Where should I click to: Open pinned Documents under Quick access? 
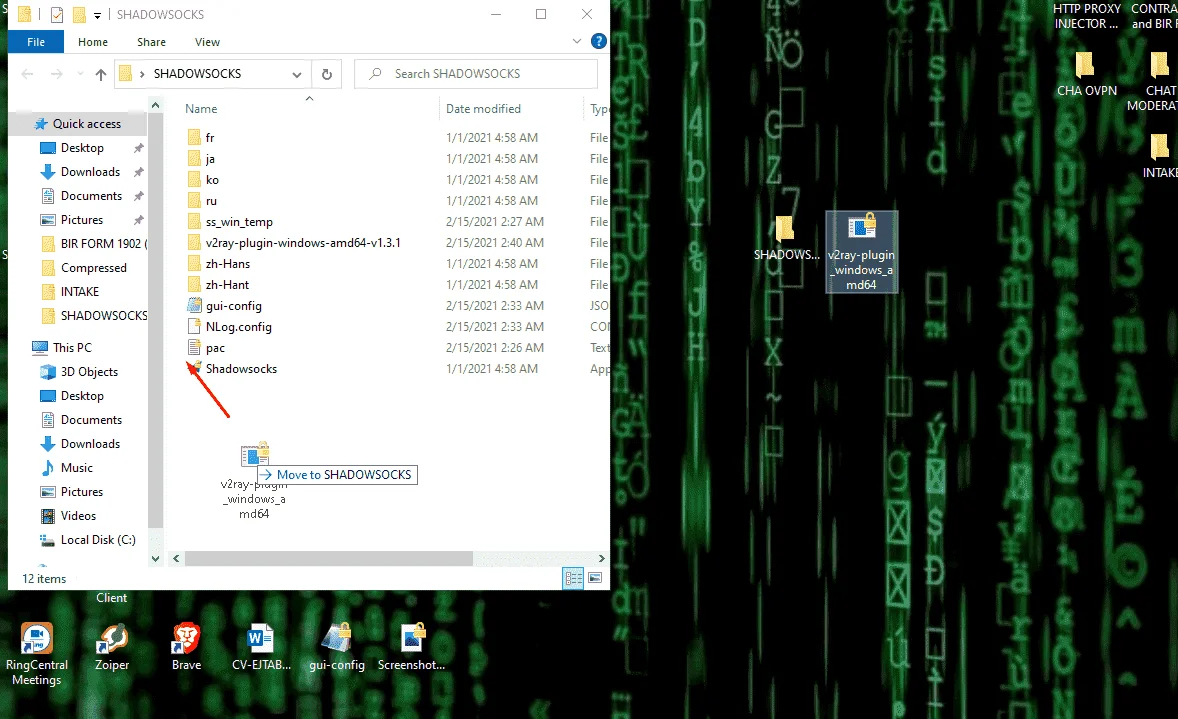click(x=91, y=196)
